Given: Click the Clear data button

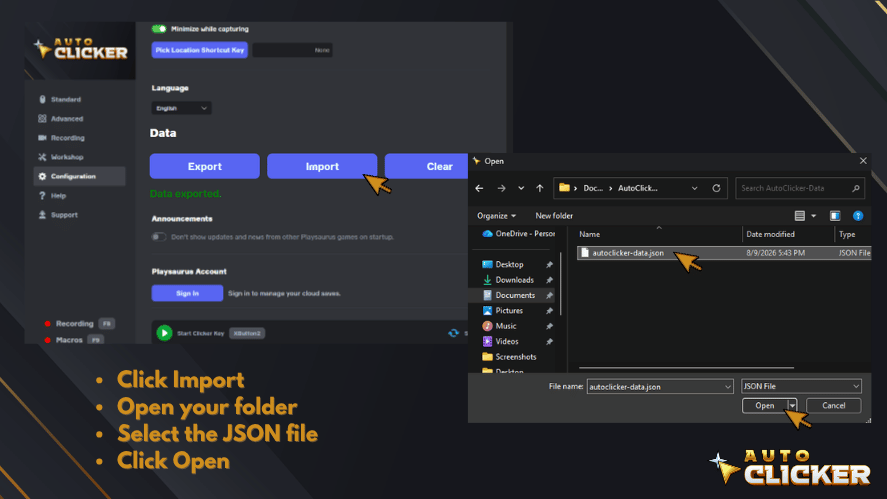Looking at the screenshot, I should pyautogui.click(x=427, y=166).
